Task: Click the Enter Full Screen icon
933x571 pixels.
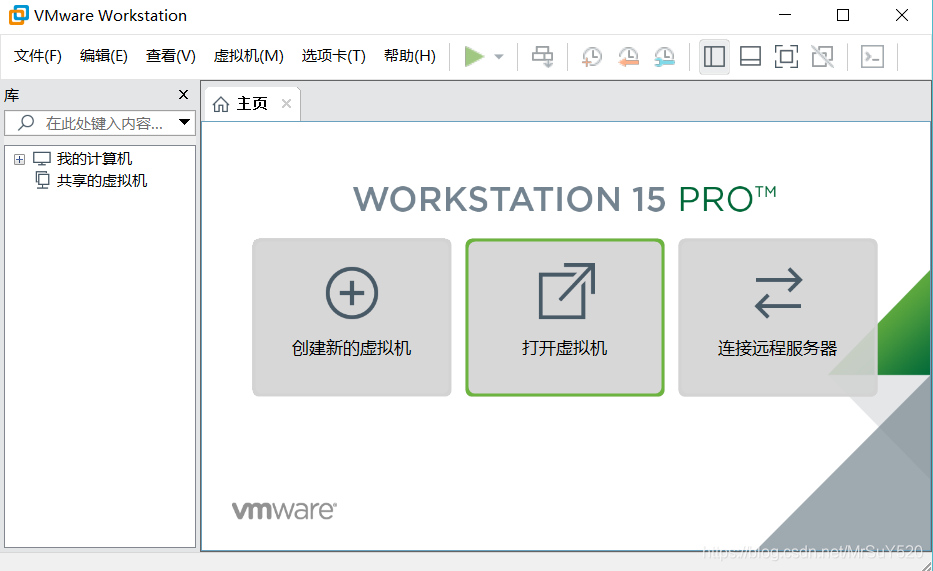Action: coord(786,57)
